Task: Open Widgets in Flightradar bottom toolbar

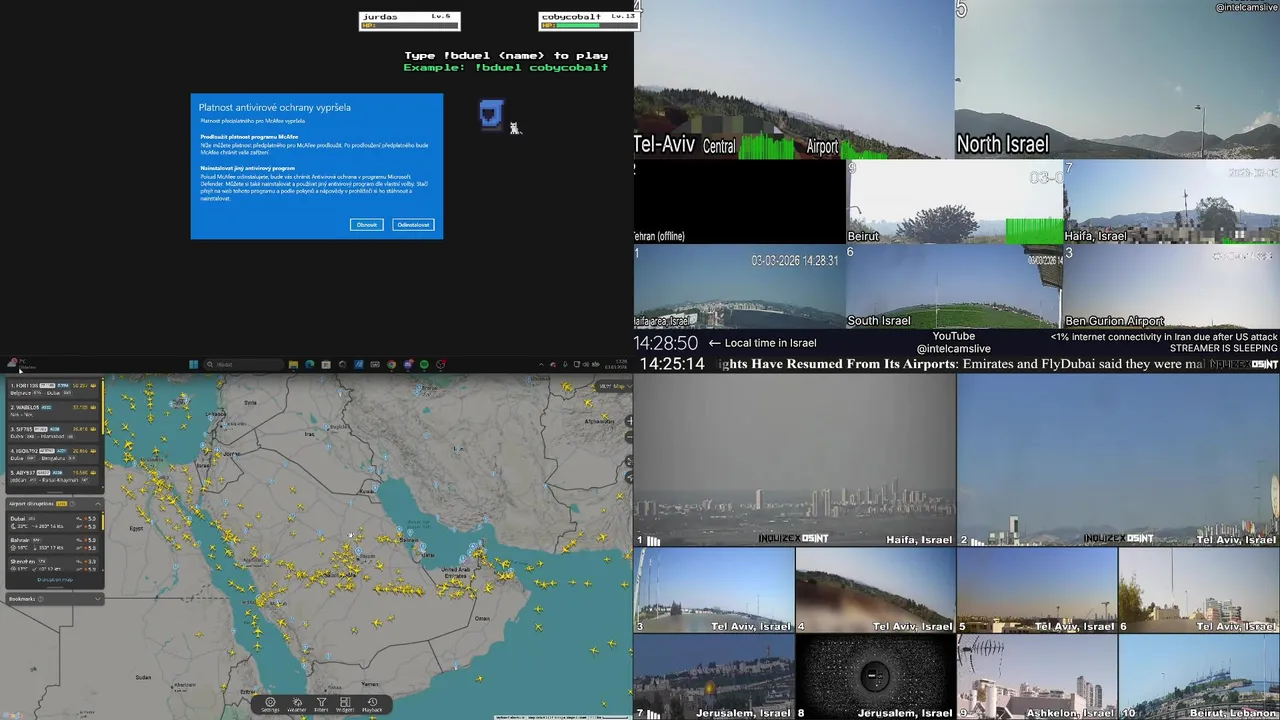Action: (345, 705)
